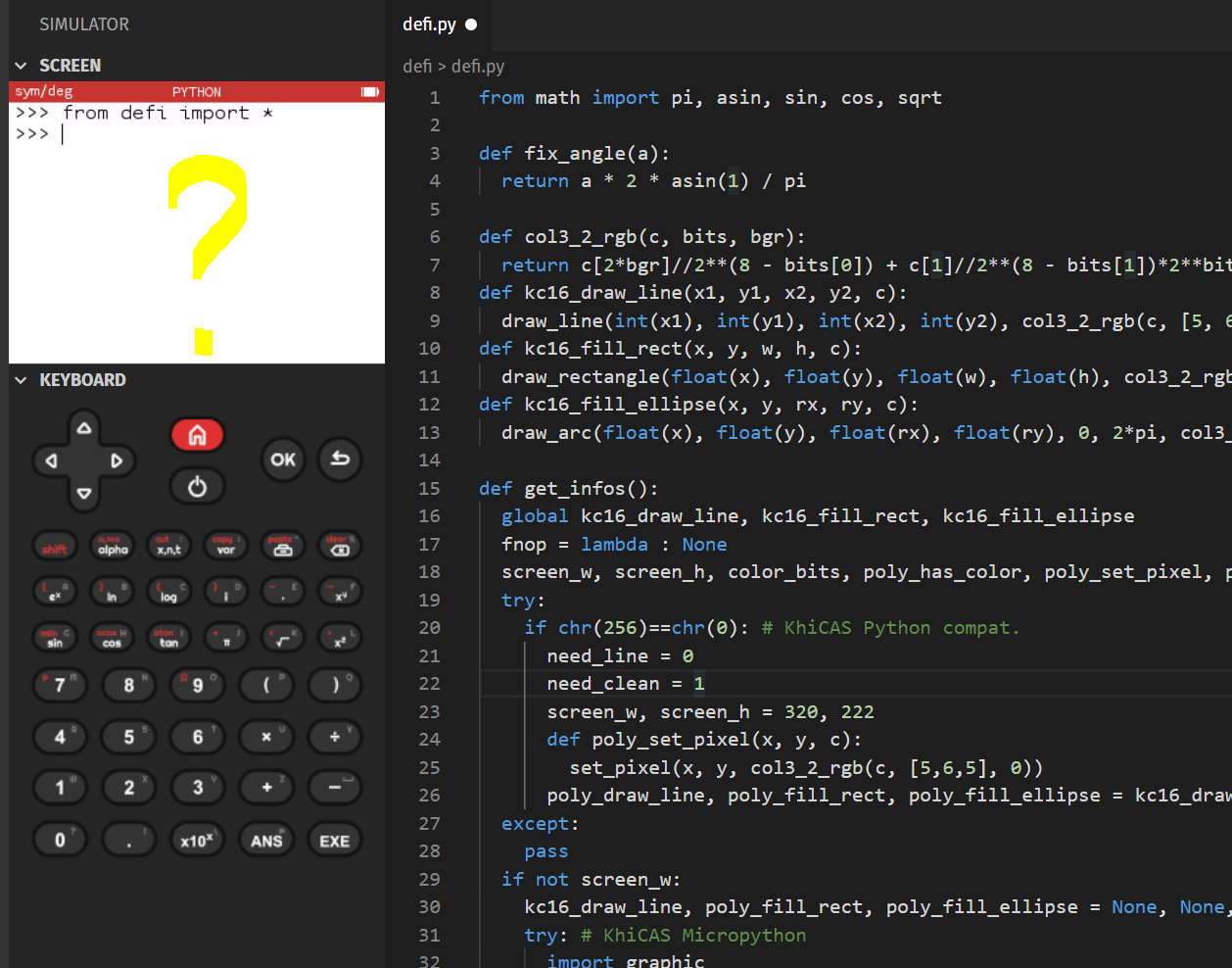This screenshot has width=1232, height=968.
Task: Click the 'defi.py' file breadcrumb
Action: coord(478,67)
